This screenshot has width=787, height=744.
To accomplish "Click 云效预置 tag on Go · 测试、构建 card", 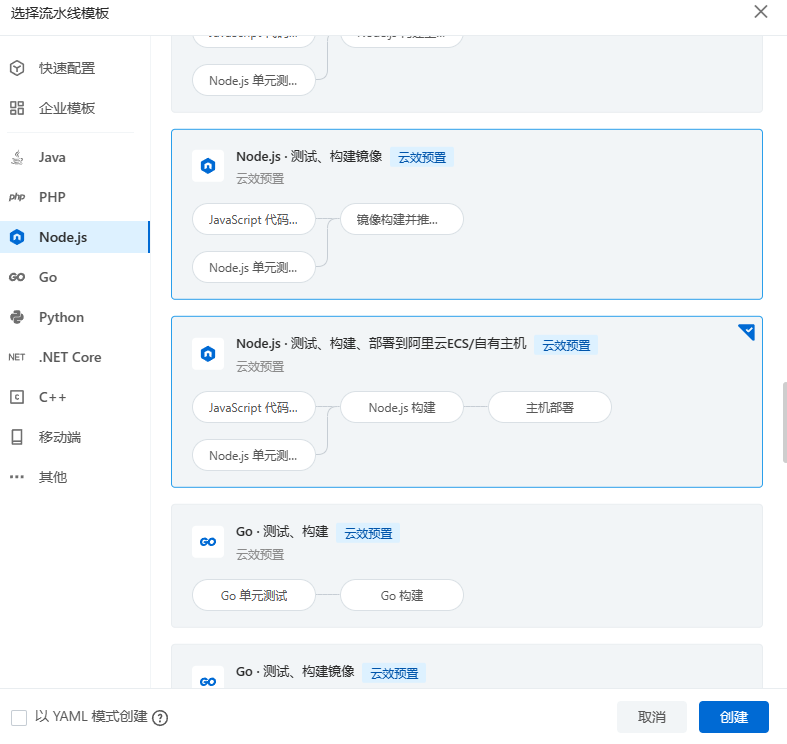I will pos(368,533).
